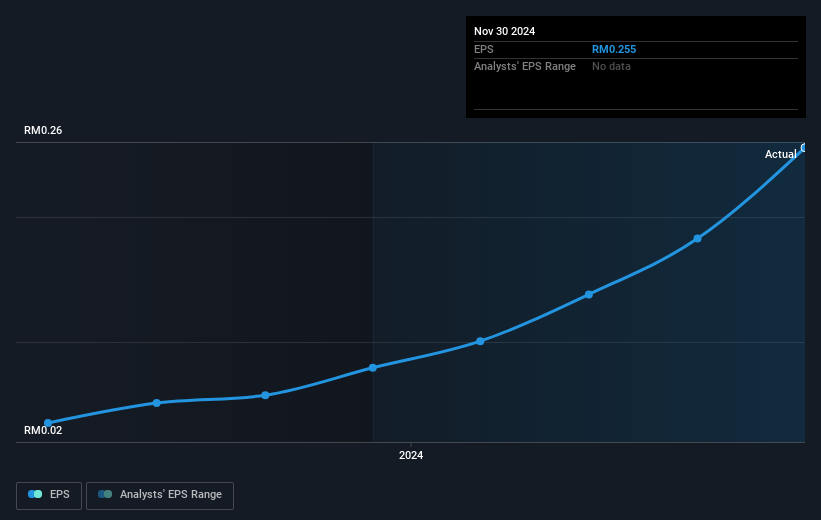Screen dimensions: 821x520
Task: Select the first EPS data point near RM0.02
Action: click(x=48, y=423)
